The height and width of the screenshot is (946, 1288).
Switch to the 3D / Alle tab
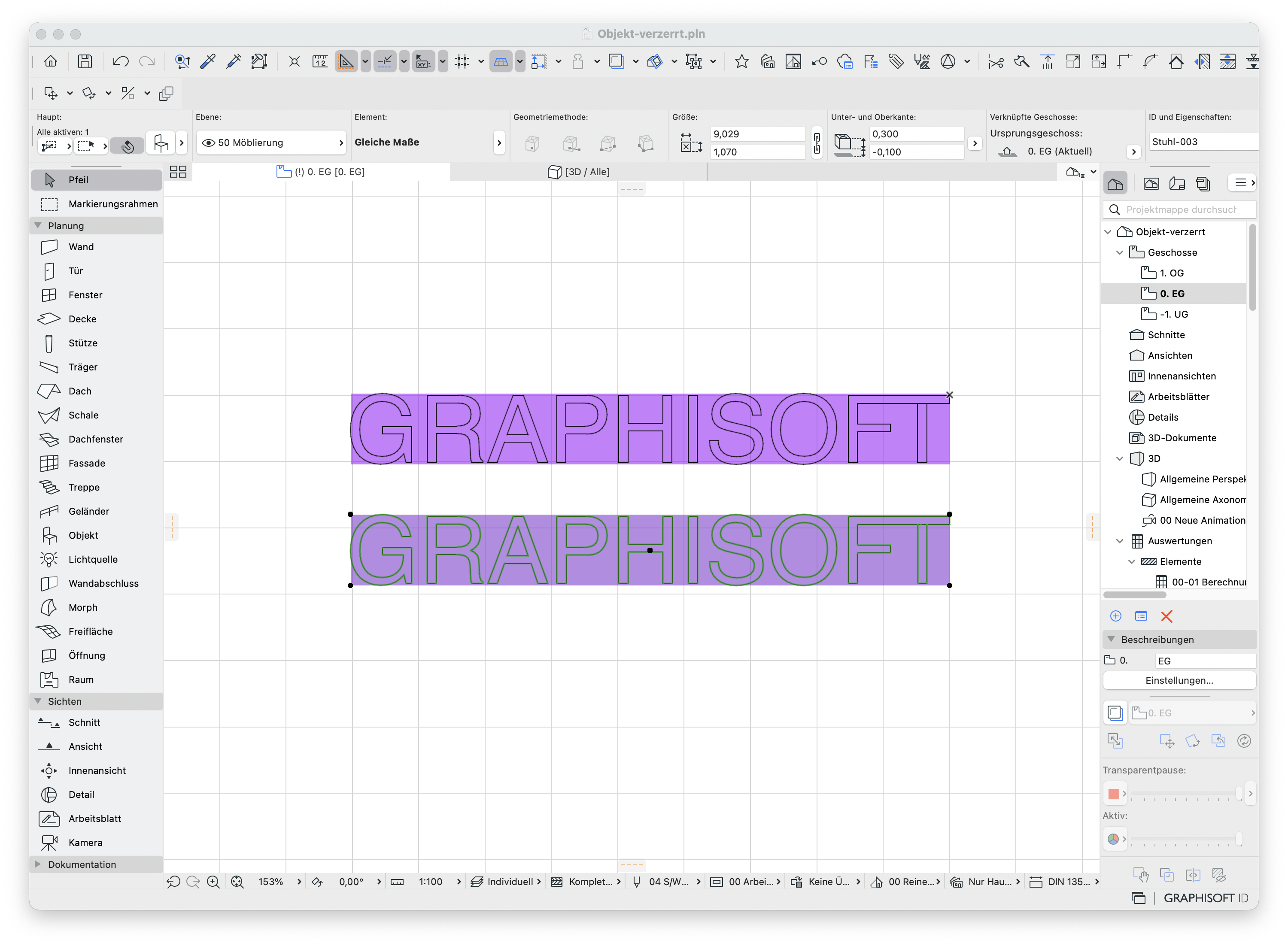coord(578,172)
